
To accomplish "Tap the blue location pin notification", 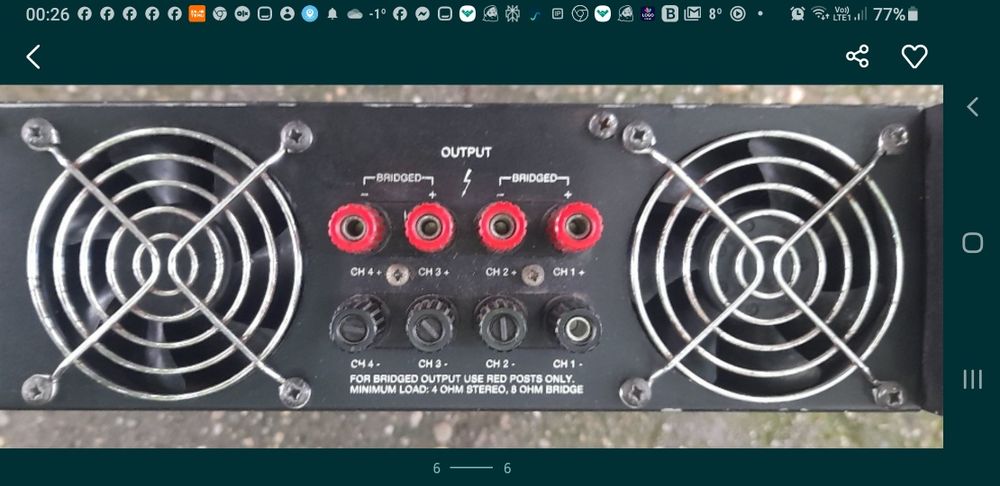I will click(x=310, y=13).
